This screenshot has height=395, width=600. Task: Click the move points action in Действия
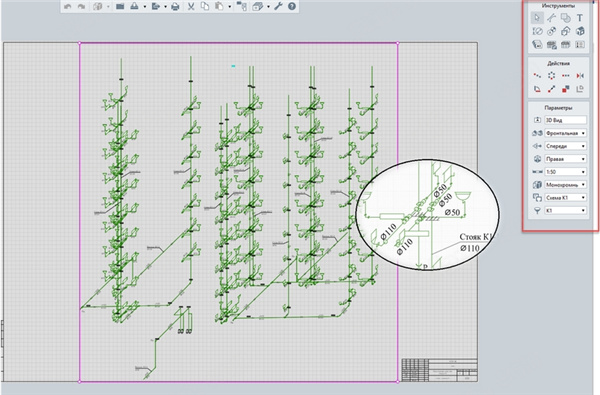click(x=537, y=76)
